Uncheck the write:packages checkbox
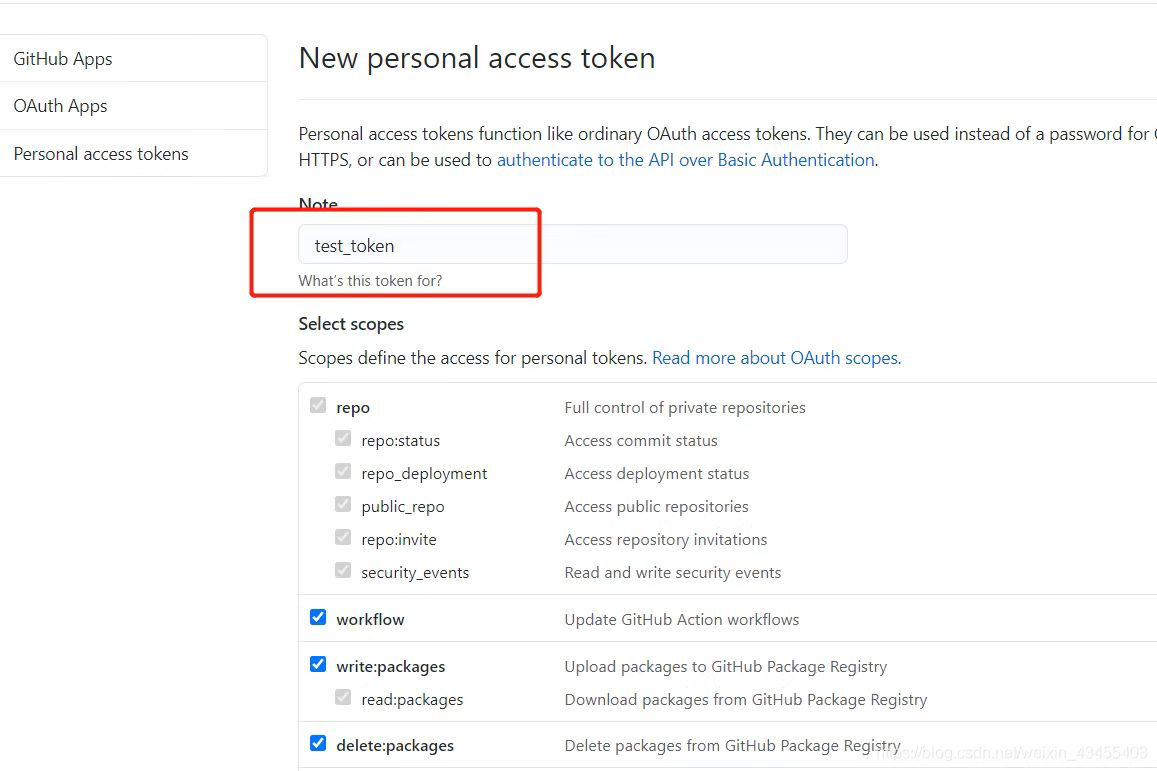 point(318,664)
